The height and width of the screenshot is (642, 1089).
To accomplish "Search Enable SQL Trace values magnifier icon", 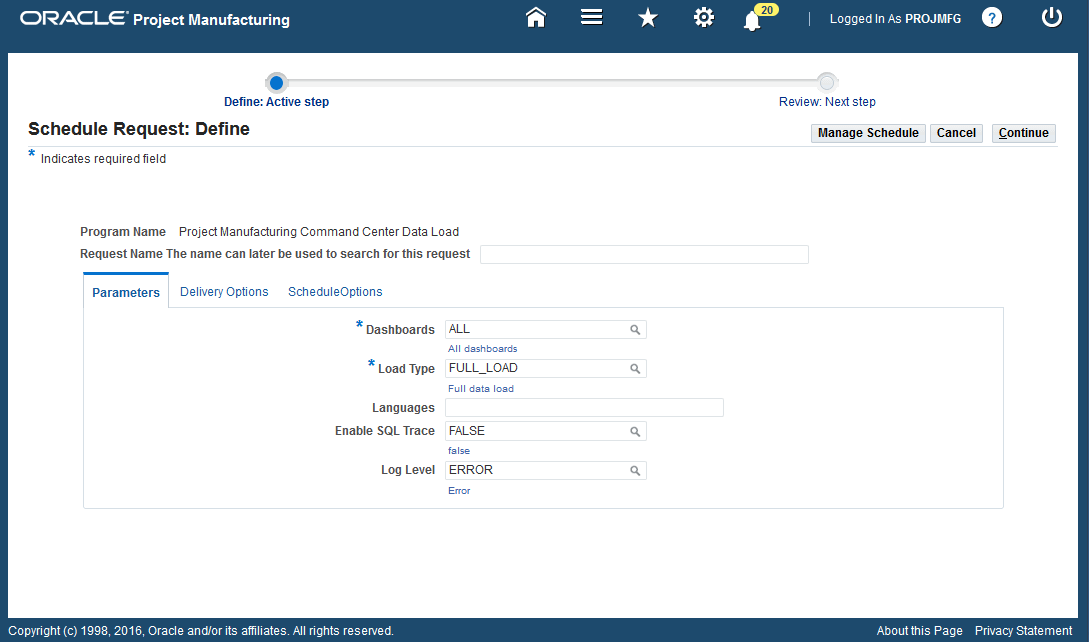I will (635, 431).
